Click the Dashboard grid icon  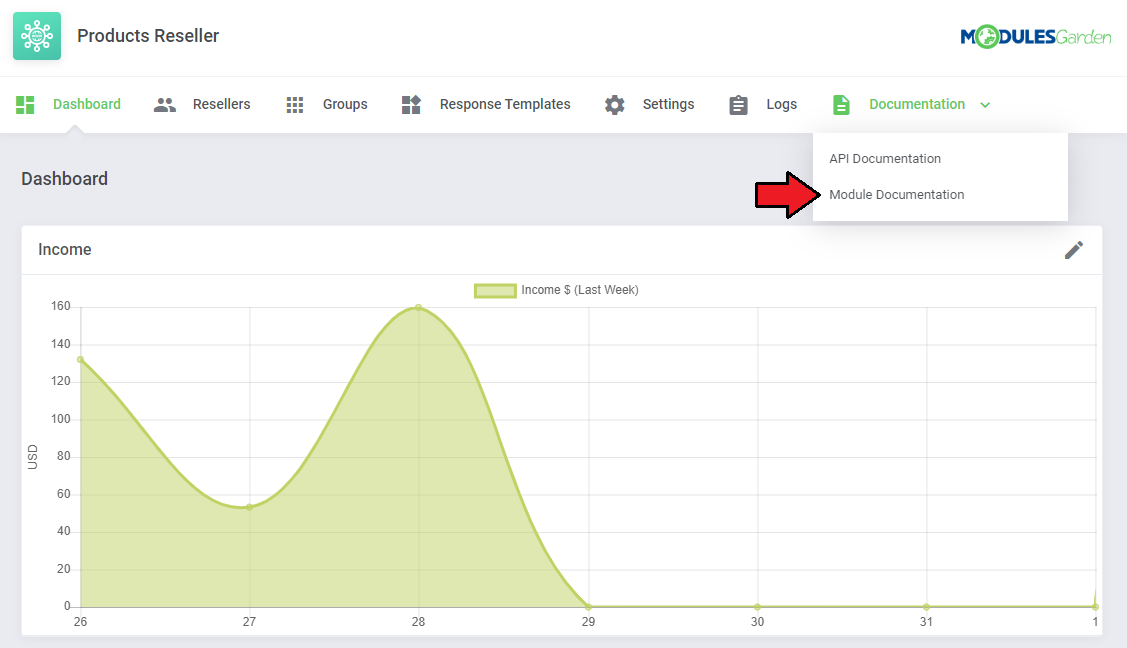point(25,105)
